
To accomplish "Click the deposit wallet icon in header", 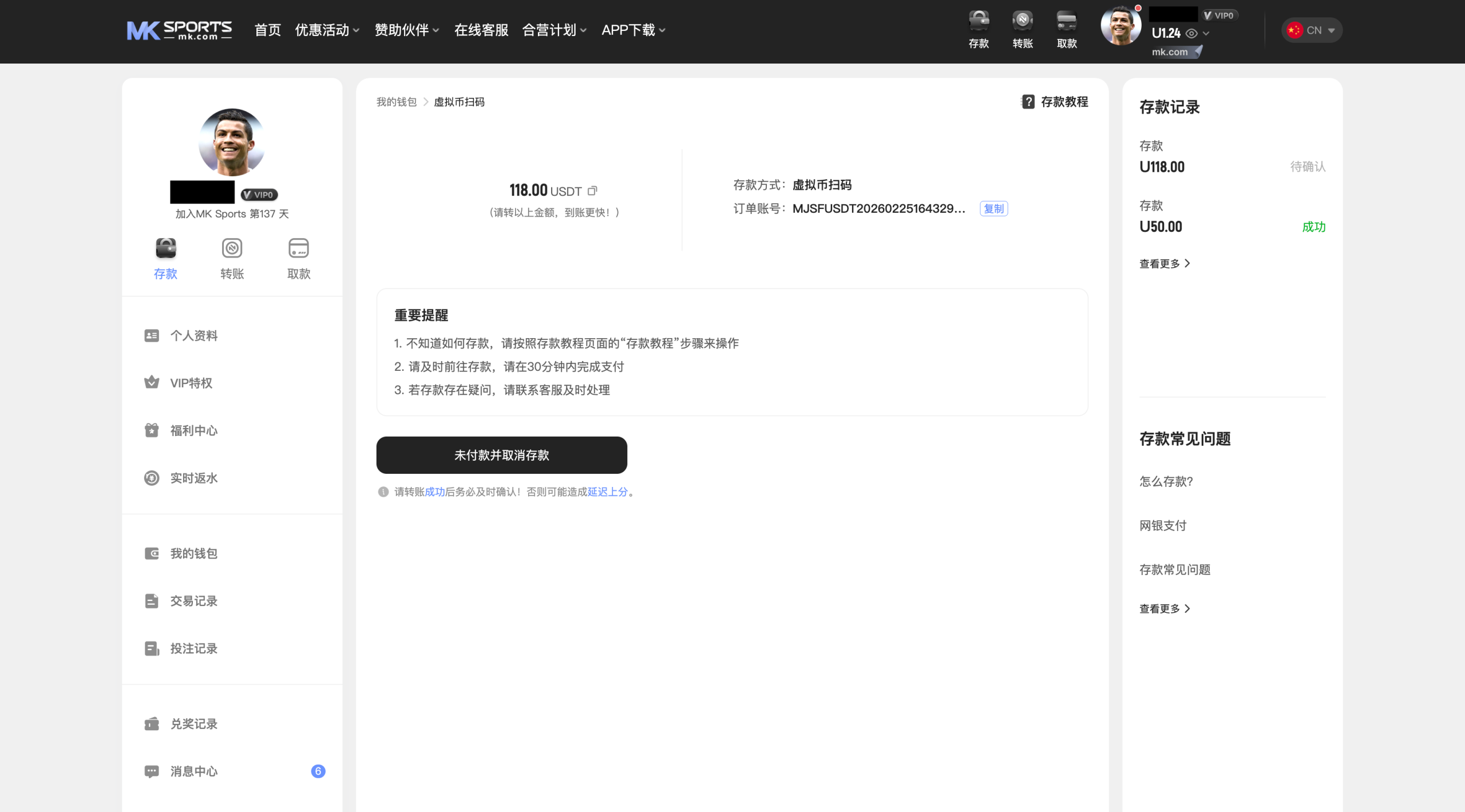I will [979, 22].
